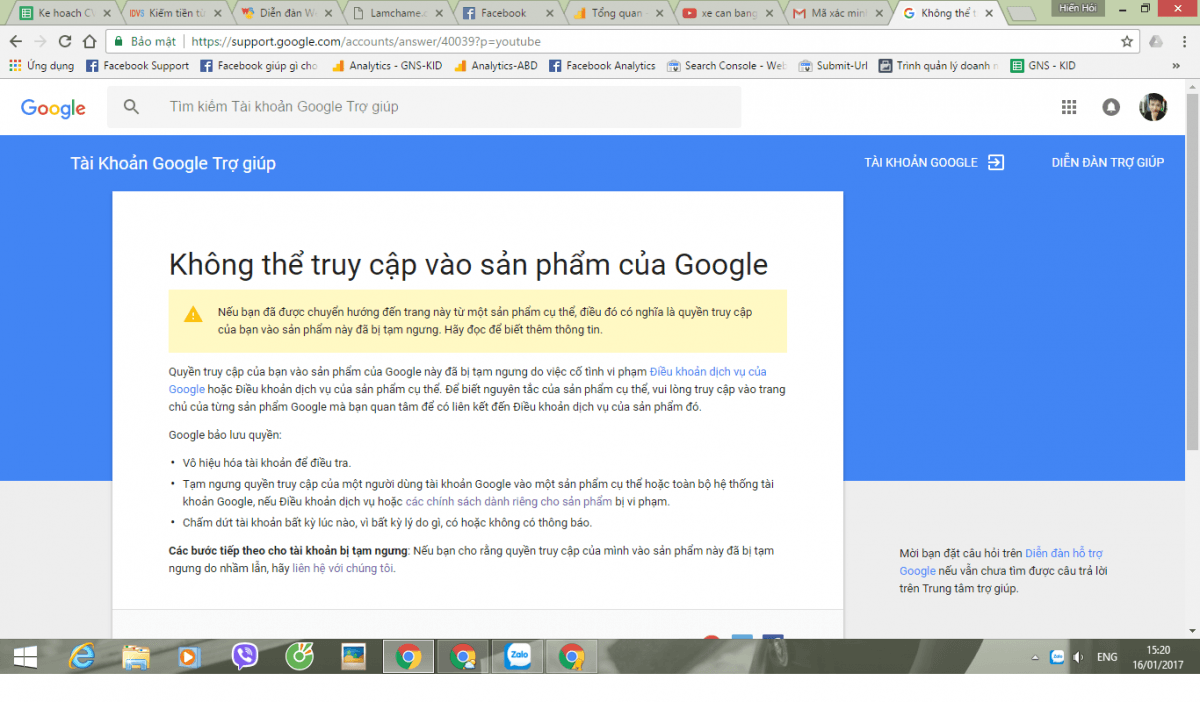Switch to the Diễn đàn tab

point(285,13)
